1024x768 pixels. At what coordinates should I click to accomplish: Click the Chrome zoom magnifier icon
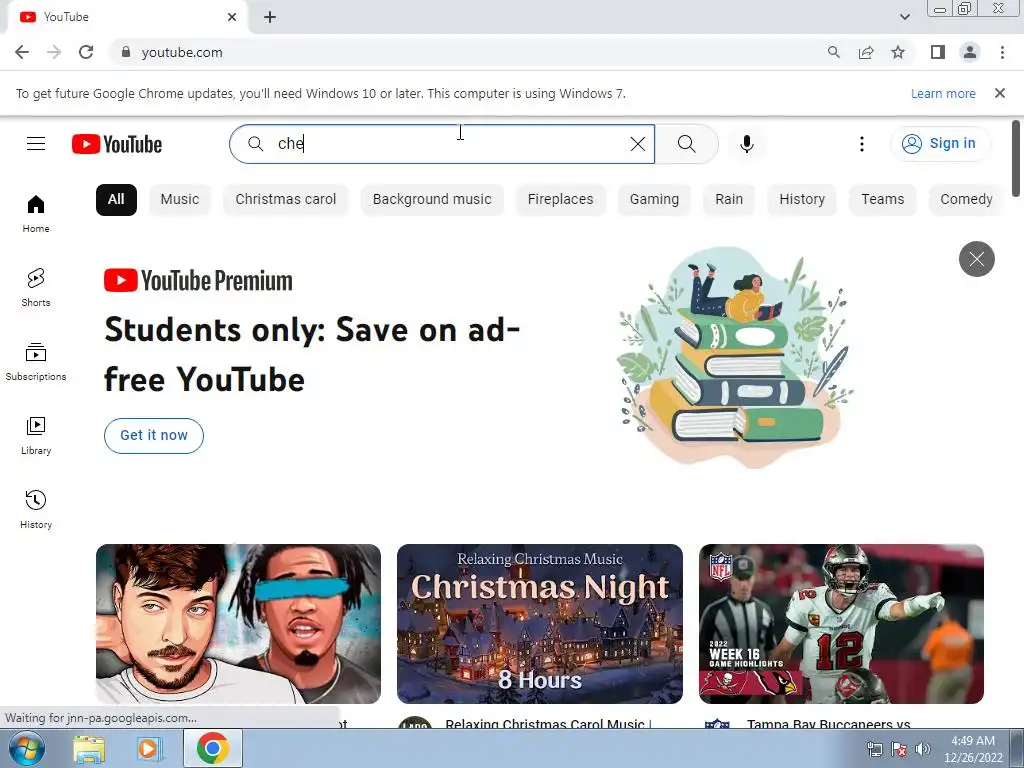[x=833, y=52]
